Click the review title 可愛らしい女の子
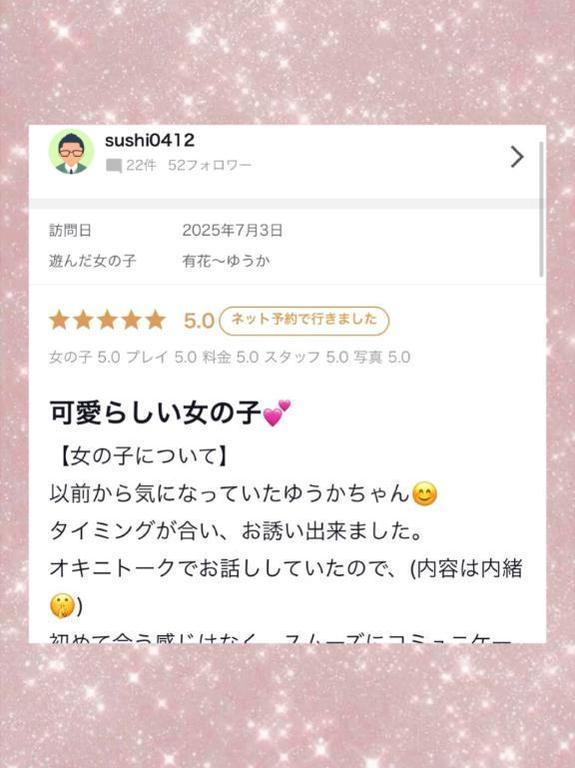Image resolution: width=575 pixels, height=768 pixels. [155, 413]
